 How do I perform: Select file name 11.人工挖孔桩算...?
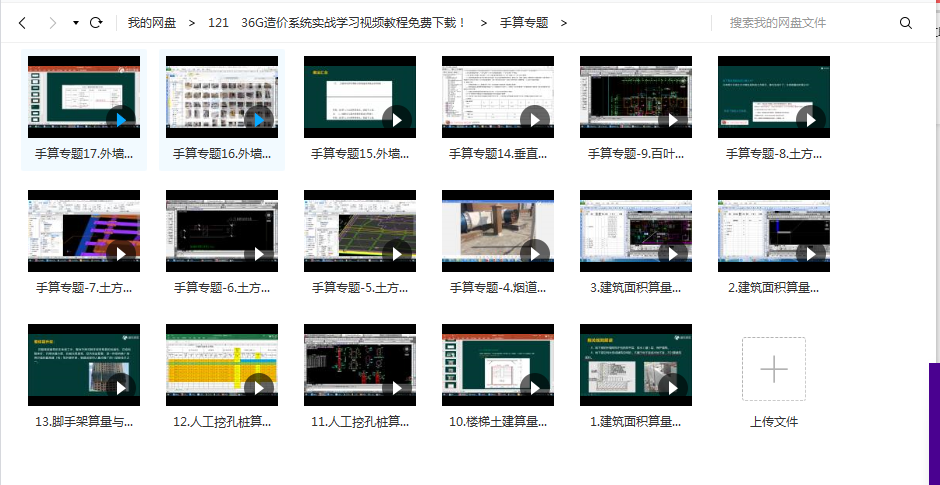pos(360,422)
